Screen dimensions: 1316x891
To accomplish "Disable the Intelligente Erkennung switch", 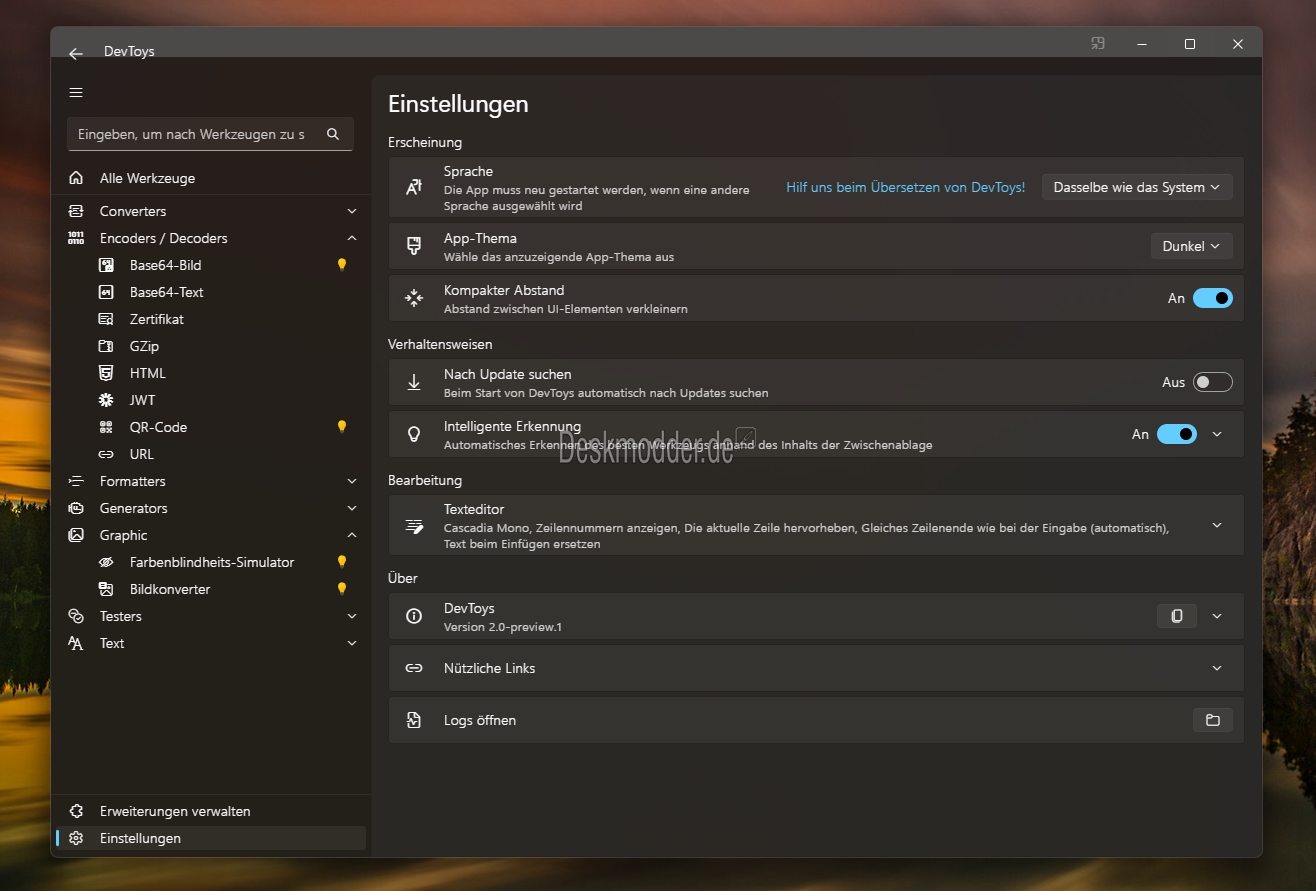I will click(x=1177, y=434).
